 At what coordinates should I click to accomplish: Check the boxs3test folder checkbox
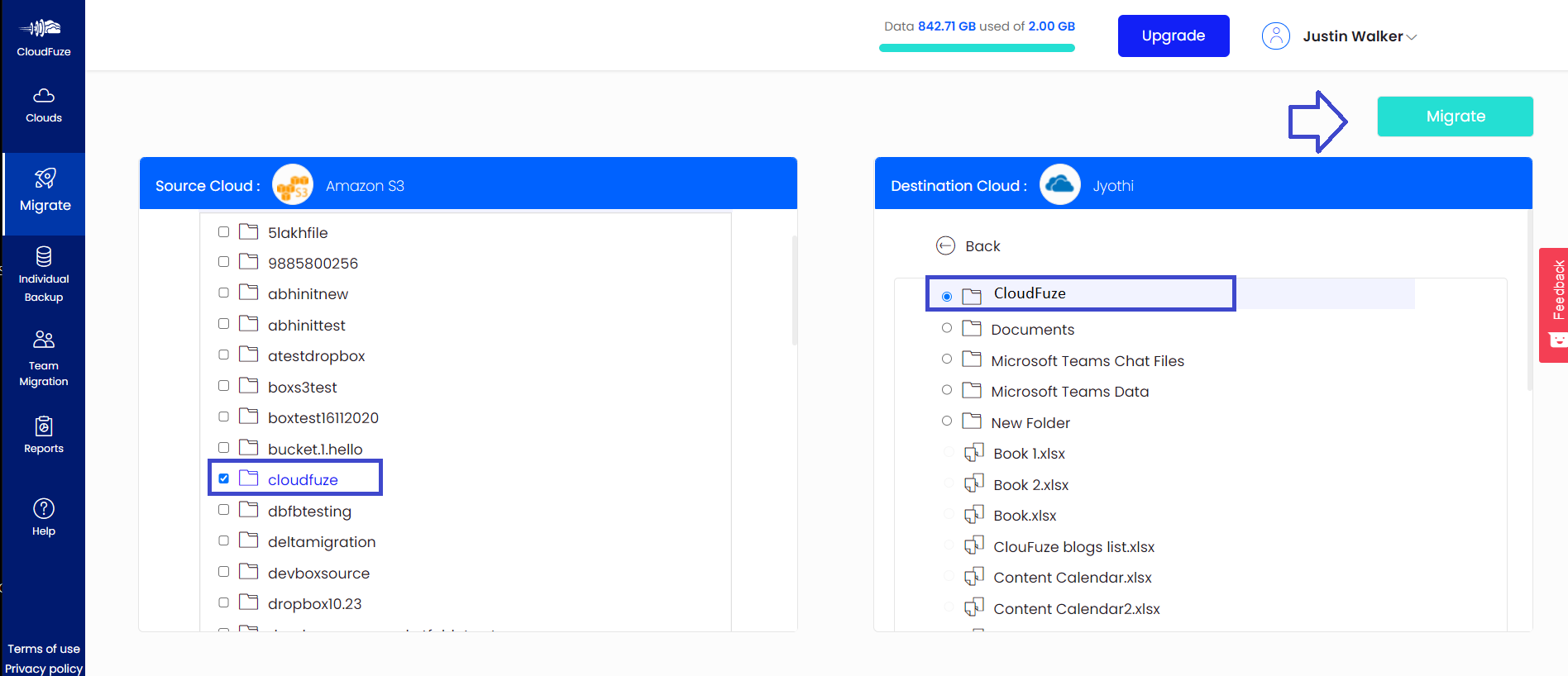pos(223,386)
